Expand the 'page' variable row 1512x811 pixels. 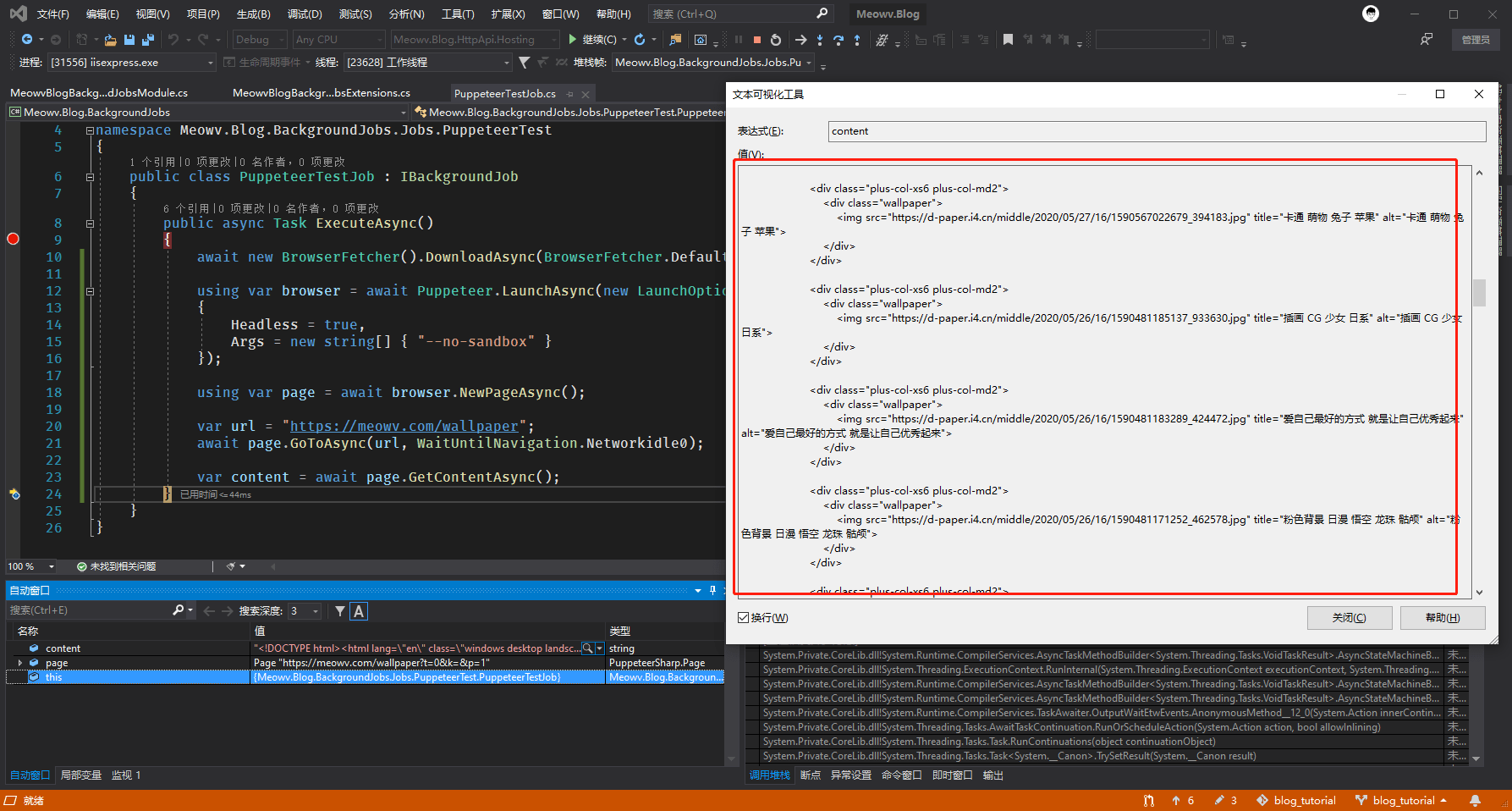[19, 663]
